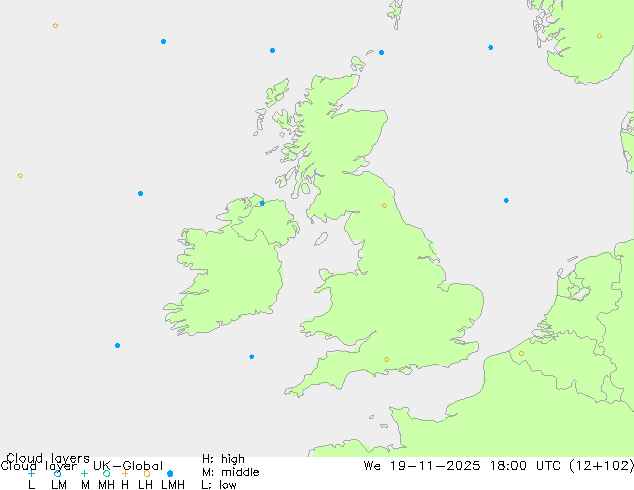Click the orange circle LH legend symbol
This screenshot has height=490, width=634.
(147, 473)
